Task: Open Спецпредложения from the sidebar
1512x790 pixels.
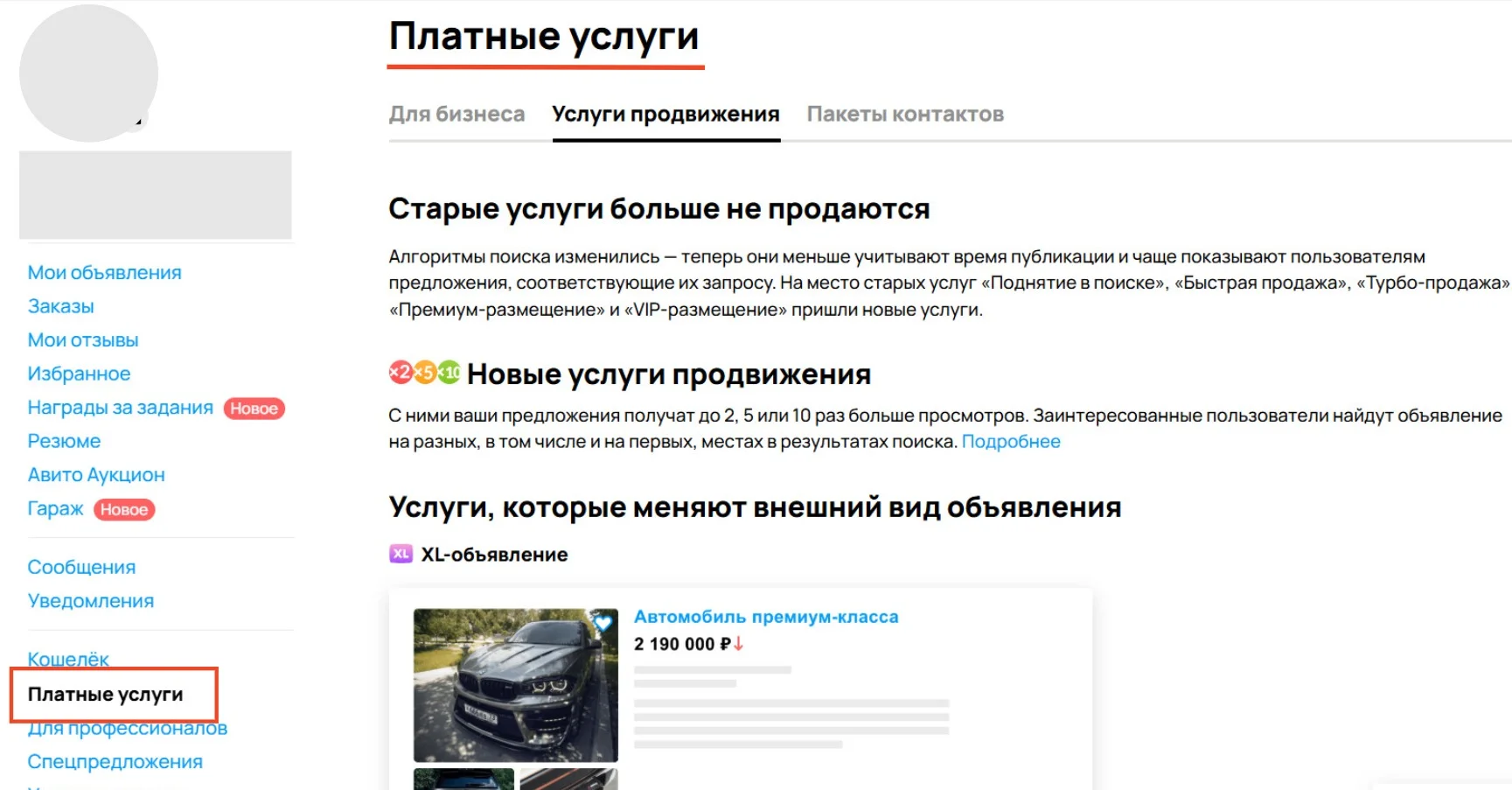Action: 115,760
